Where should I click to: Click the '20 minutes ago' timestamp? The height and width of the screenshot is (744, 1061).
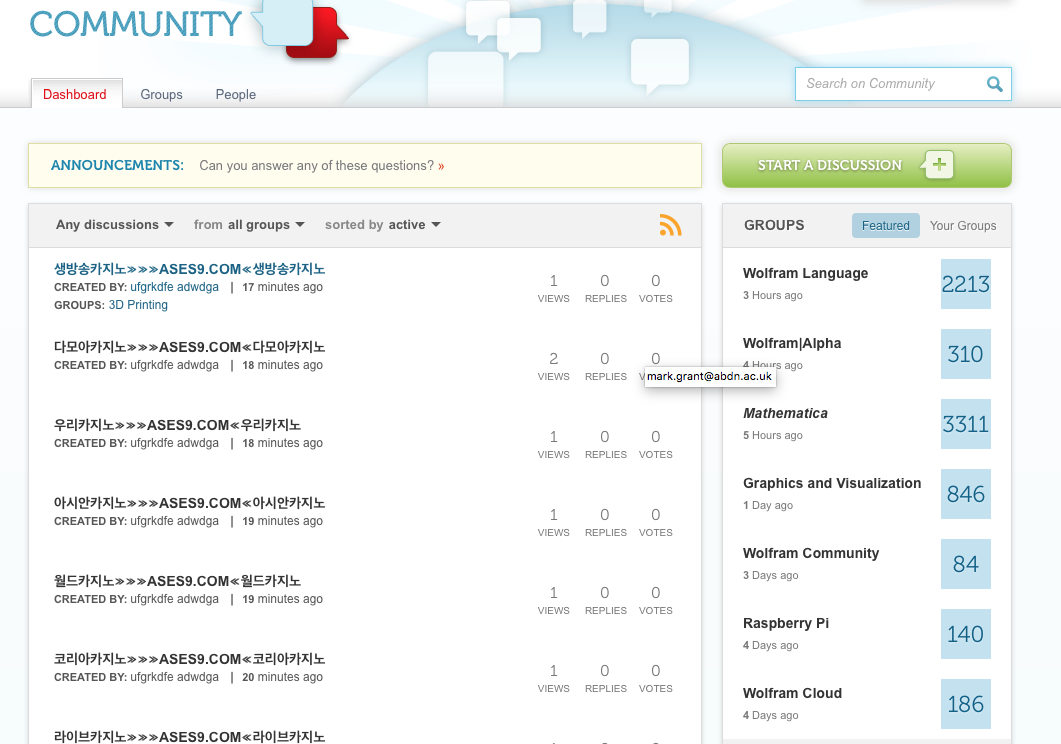pos(282,677)
